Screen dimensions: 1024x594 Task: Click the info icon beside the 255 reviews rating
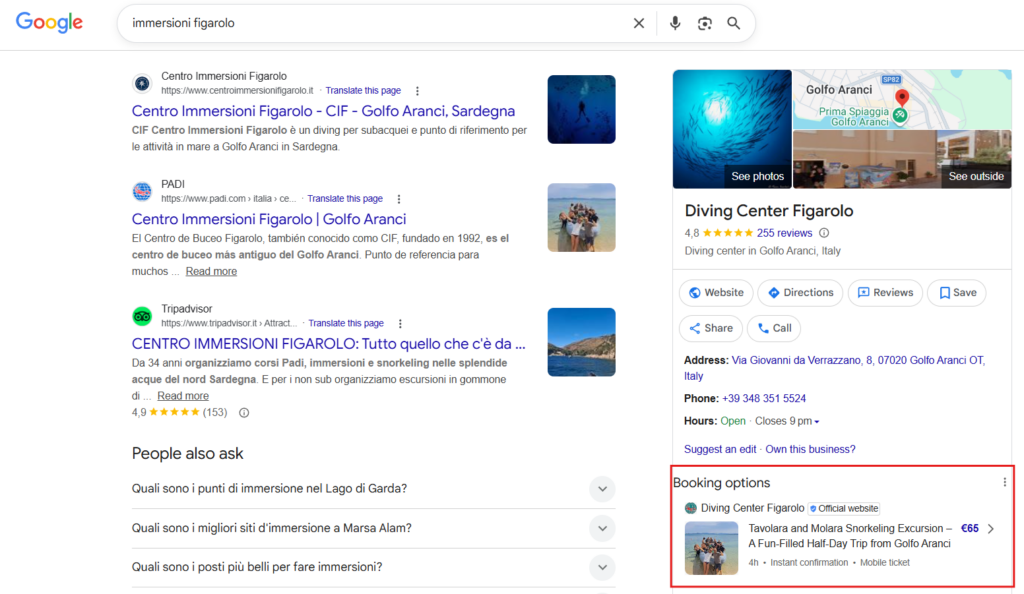[823, 233]
